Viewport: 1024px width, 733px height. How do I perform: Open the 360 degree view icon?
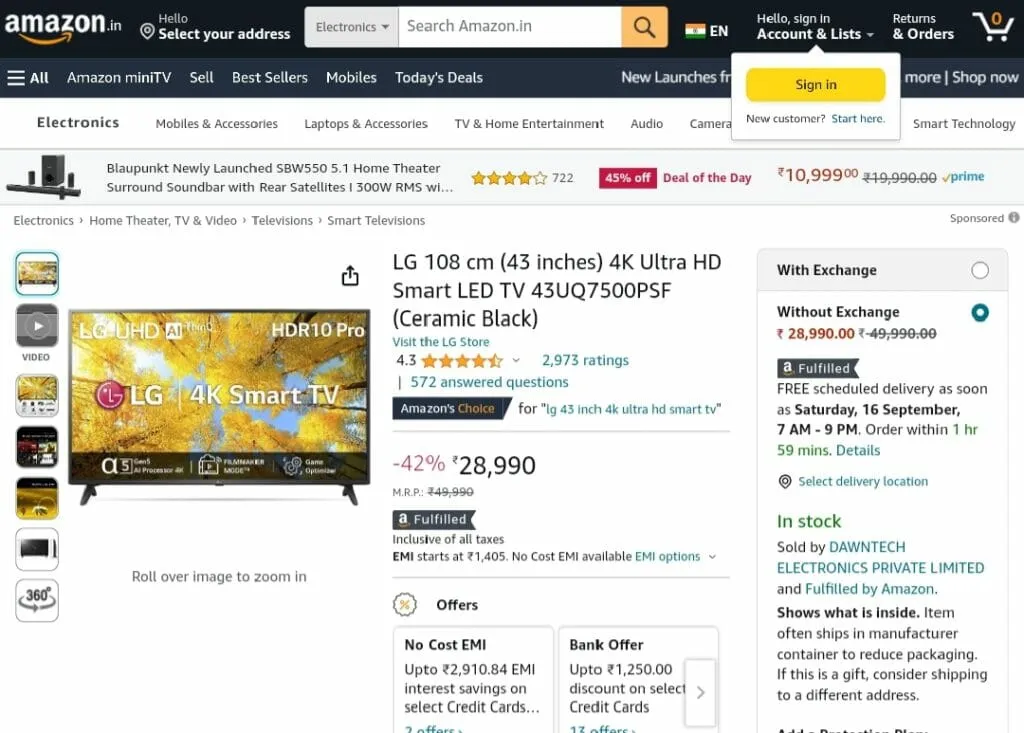click(x=37, y=600)
